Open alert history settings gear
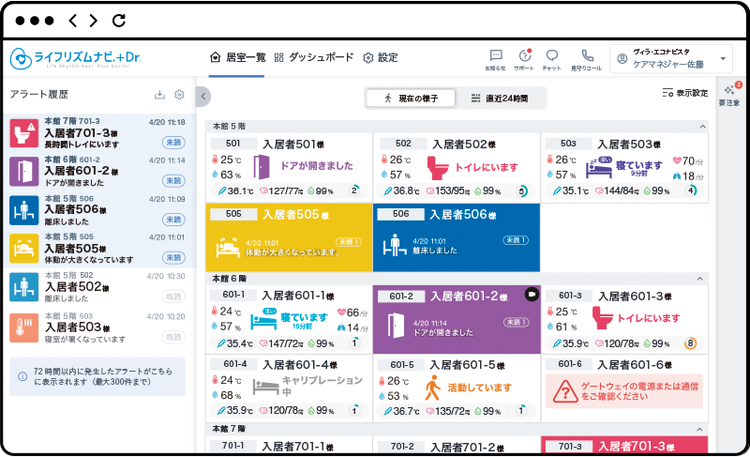750x457 pixels. click(x=179, y=95)
